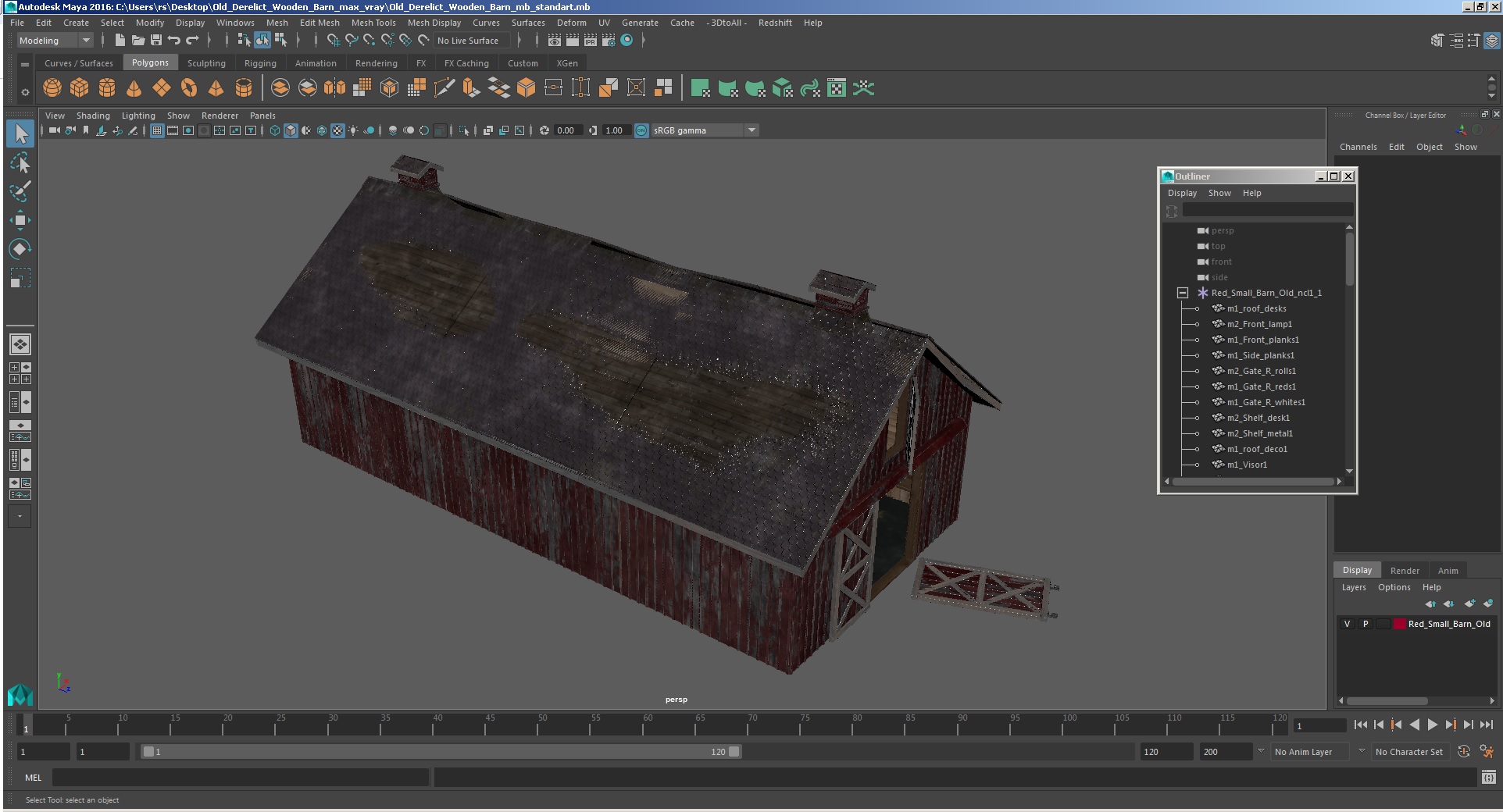1503x812 pixels.
Task: Redo the last action icon
Action: (x=192, y=40)
